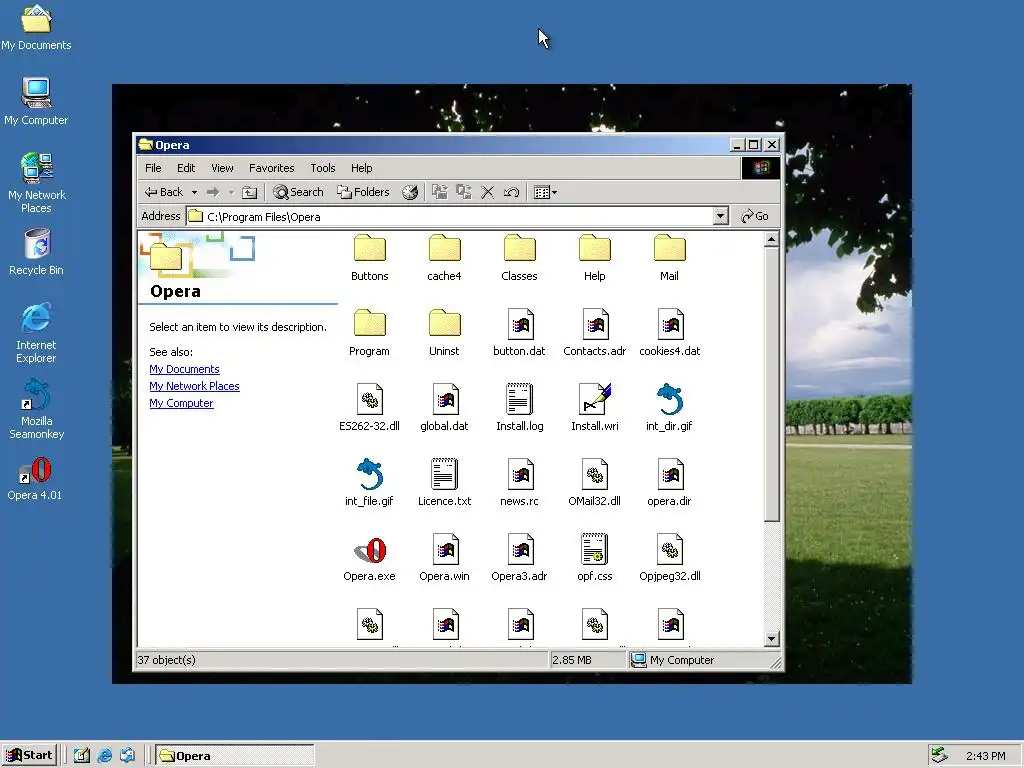Open the Views dropdown button
This screenshot has width=1024, height=768.
pyautogui.click(x=545, y=192)
